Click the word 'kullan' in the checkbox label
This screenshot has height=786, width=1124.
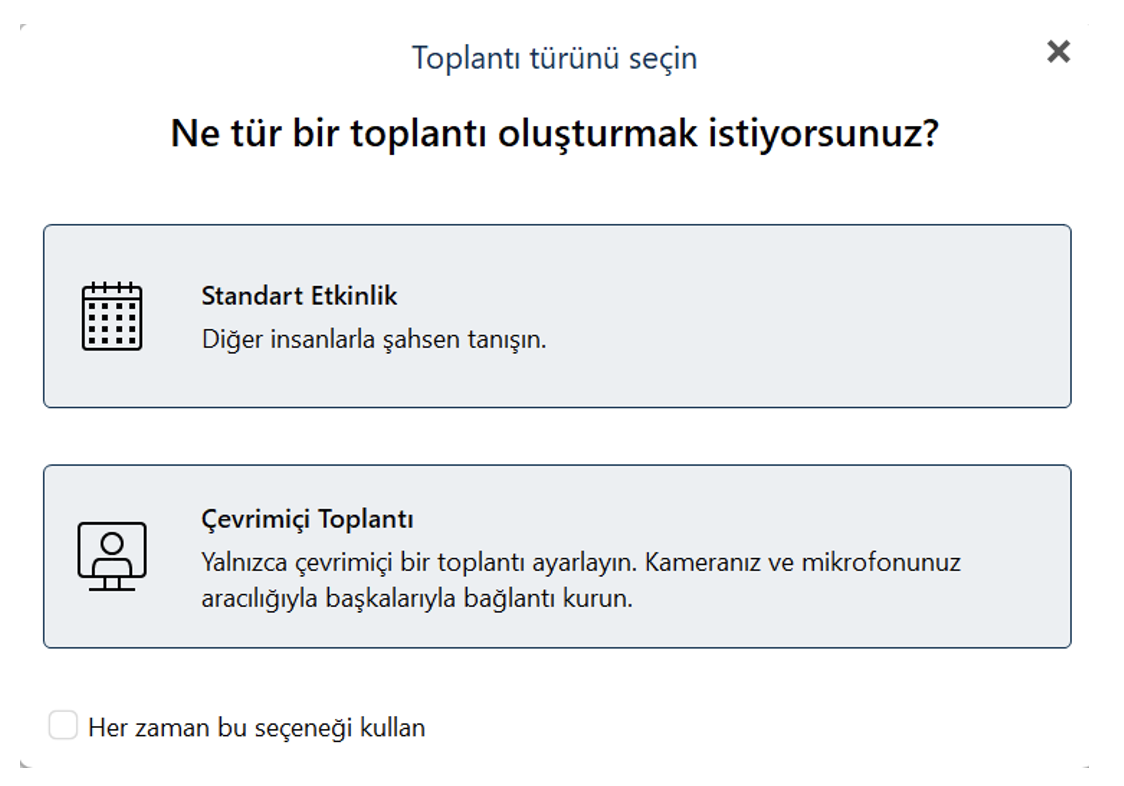point(392,728)
